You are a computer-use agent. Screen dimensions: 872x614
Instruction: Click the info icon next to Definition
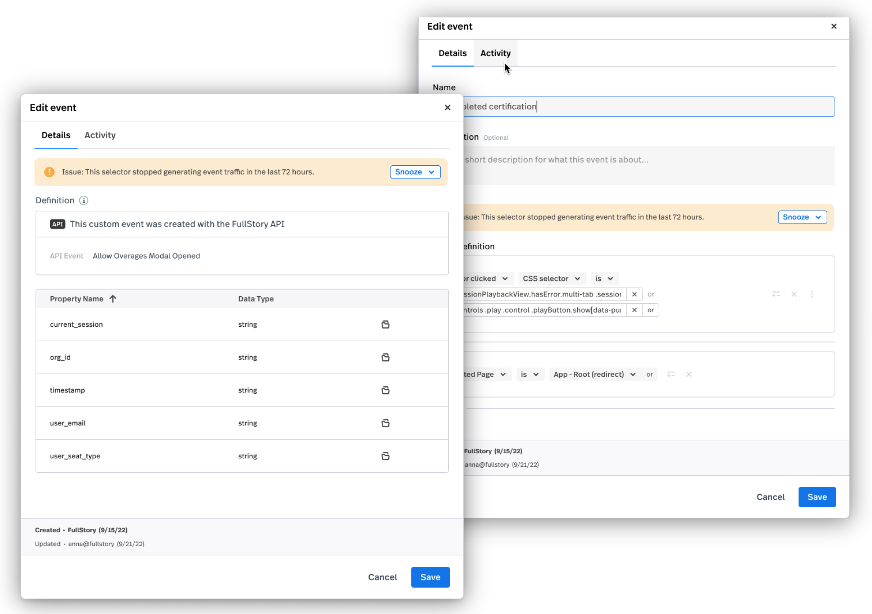84,201
